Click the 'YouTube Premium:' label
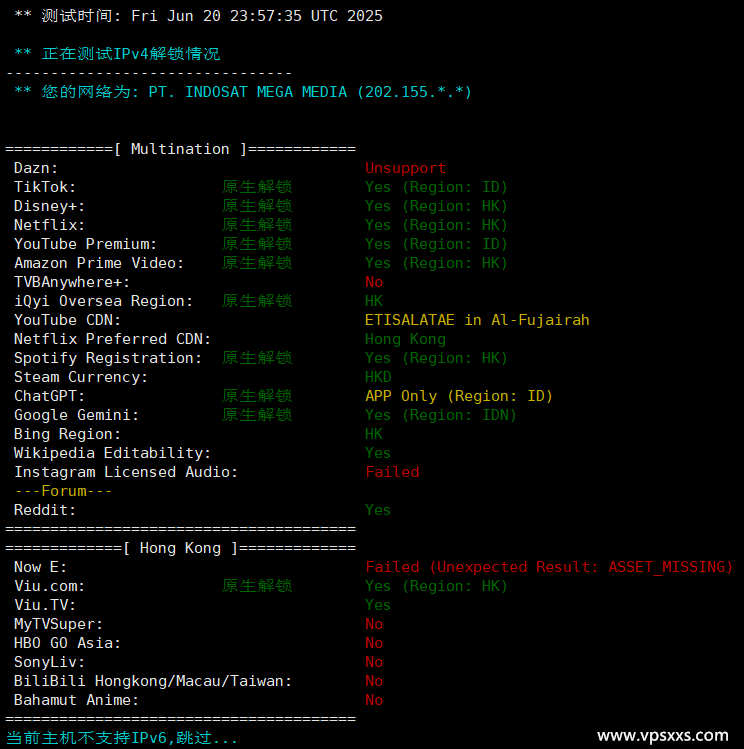The height and width of the screenshot is (749, 744). coord(85,244)
